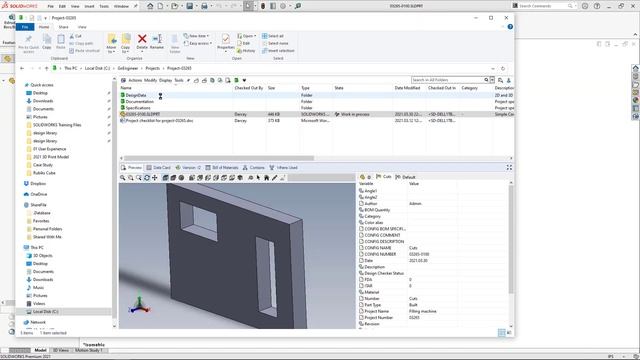Click the Select all icon in ribbon
Image resolution: width=640 pixels, height=360 pixels.
(x=264, y=36)
